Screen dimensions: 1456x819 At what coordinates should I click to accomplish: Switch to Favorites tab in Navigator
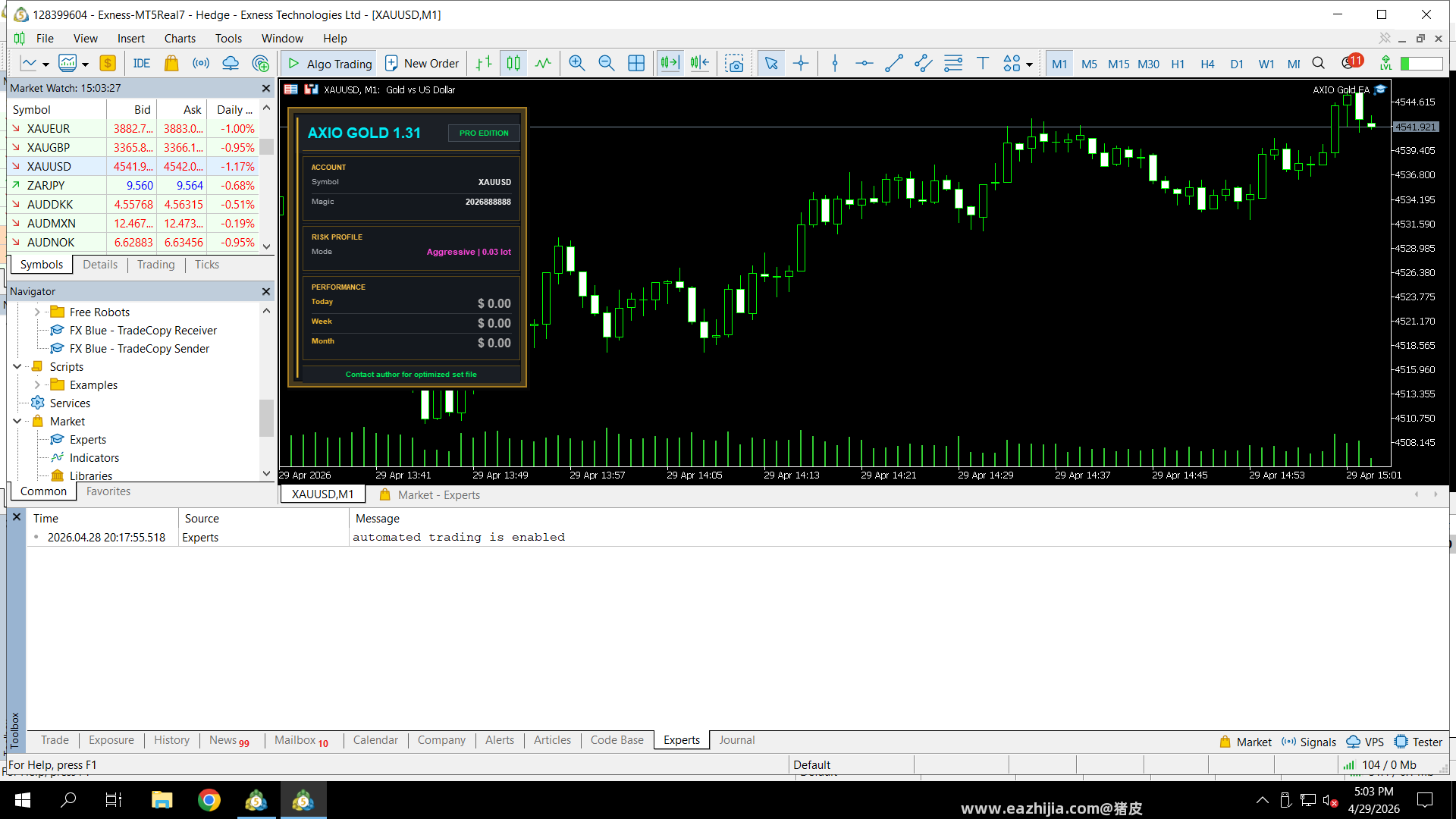pos(108,491)
